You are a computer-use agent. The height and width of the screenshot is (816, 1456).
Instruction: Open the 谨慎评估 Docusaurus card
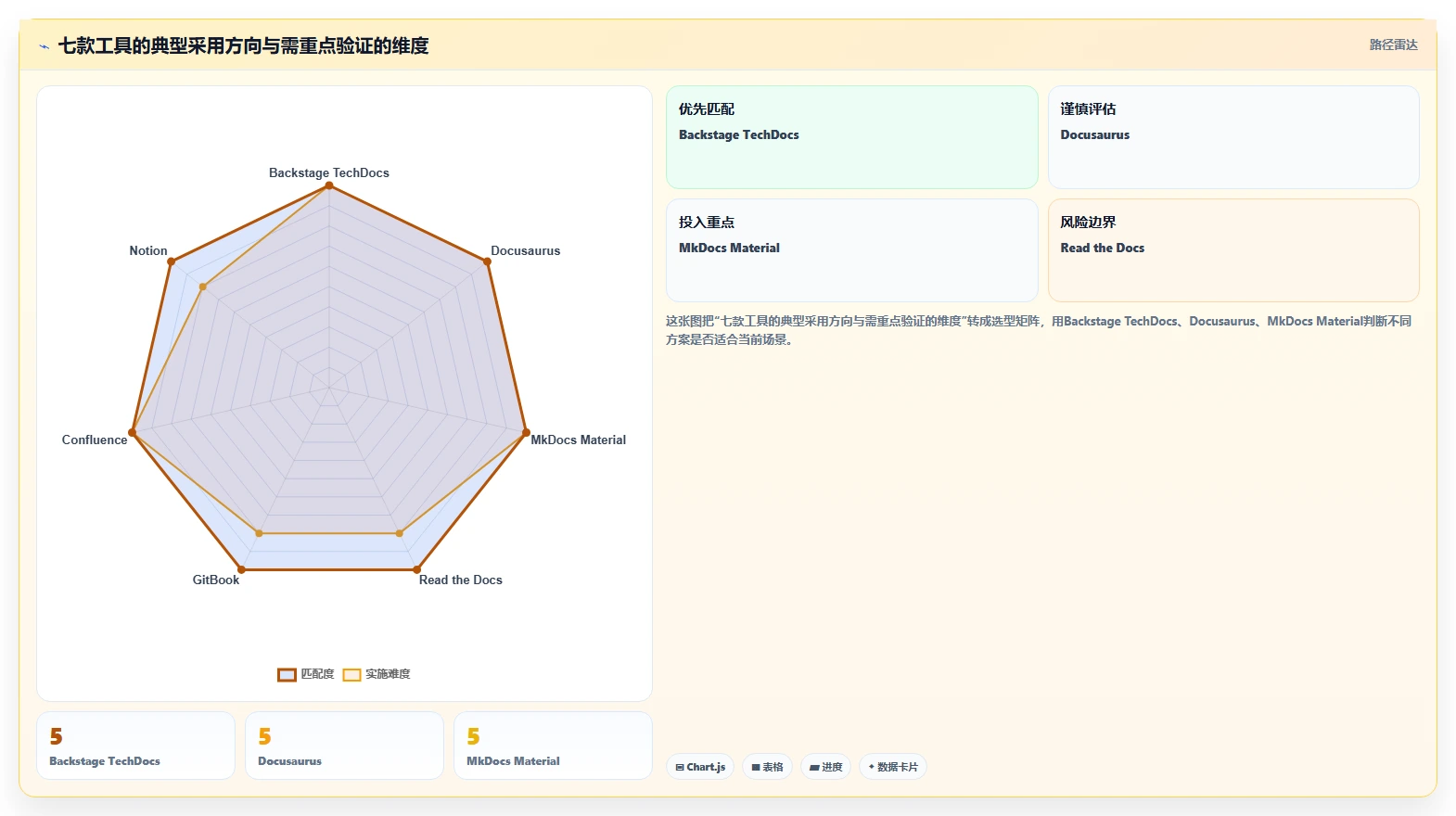[1233, 137]
